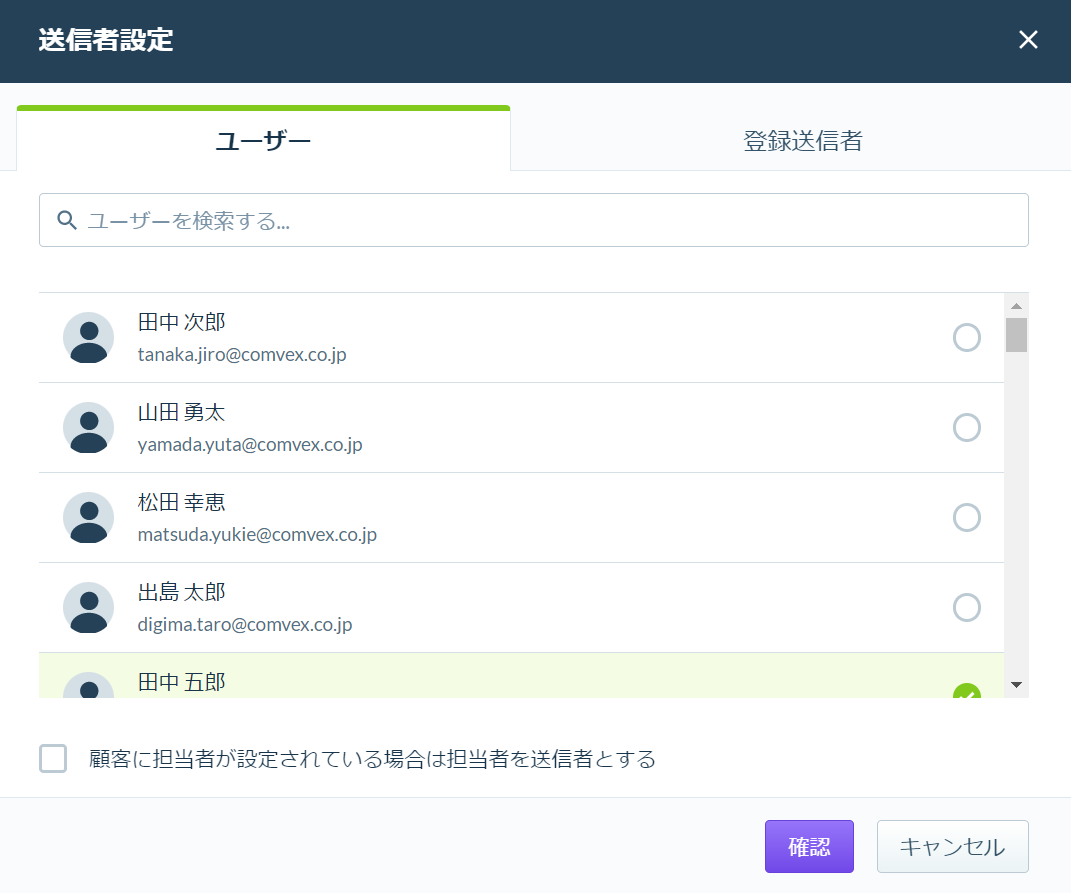
Task: Close the 送信者設定 dialog with X
Action: [1028, 40]
